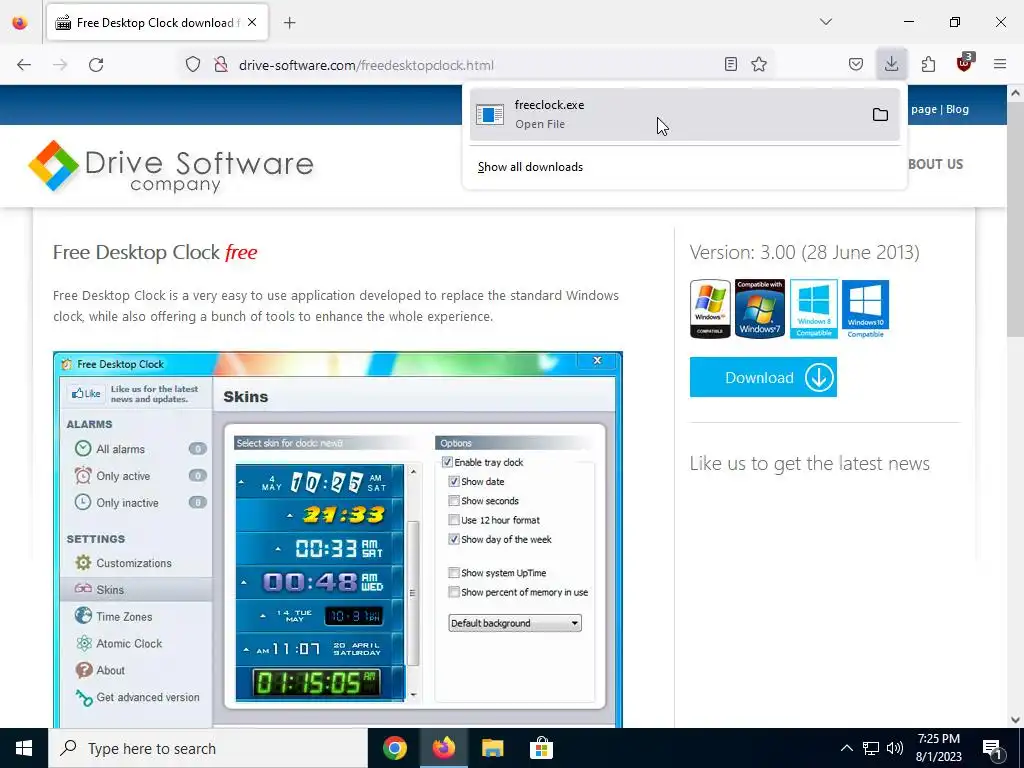Save page to Pocket
Viewport: 1024px width, 768px height.
[856, 64]
